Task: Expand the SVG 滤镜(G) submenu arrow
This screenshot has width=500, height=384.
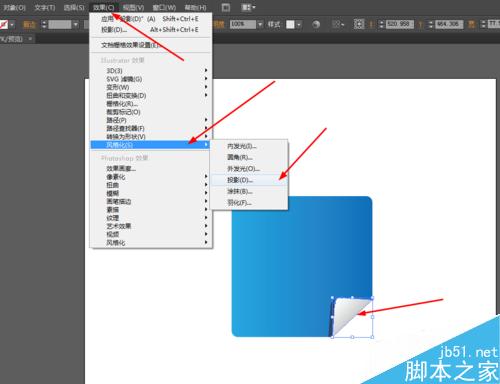Action: click(x=206, y=79)
